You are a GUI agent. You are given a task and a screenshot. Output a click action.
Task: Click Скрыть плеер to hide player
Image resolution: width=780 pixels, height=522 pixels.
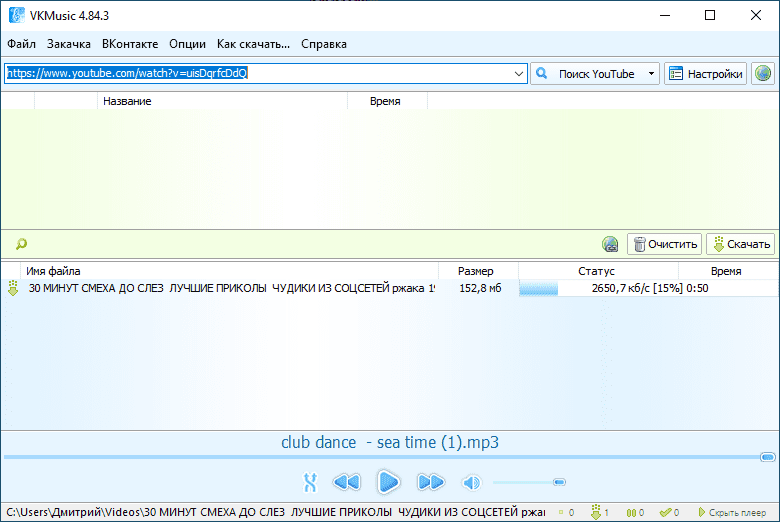coord(732,512)
